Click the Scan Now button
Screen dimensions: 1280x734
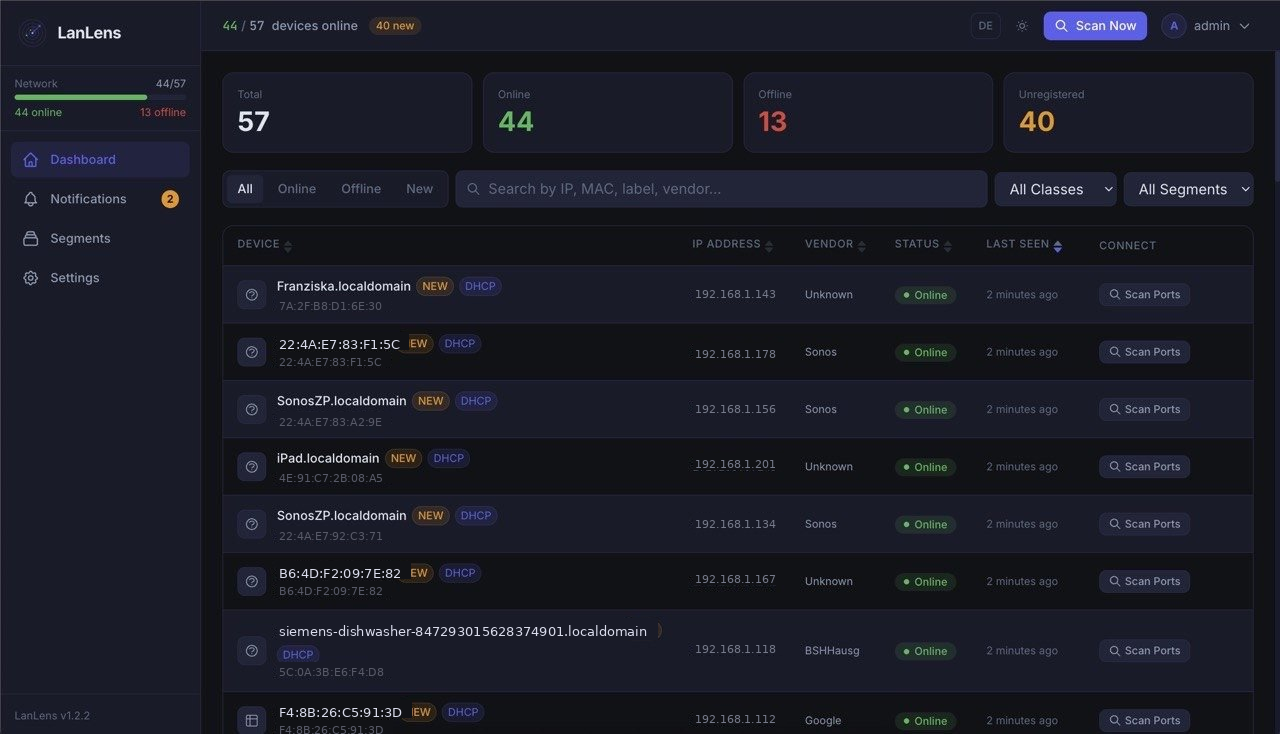(1095, 26)
